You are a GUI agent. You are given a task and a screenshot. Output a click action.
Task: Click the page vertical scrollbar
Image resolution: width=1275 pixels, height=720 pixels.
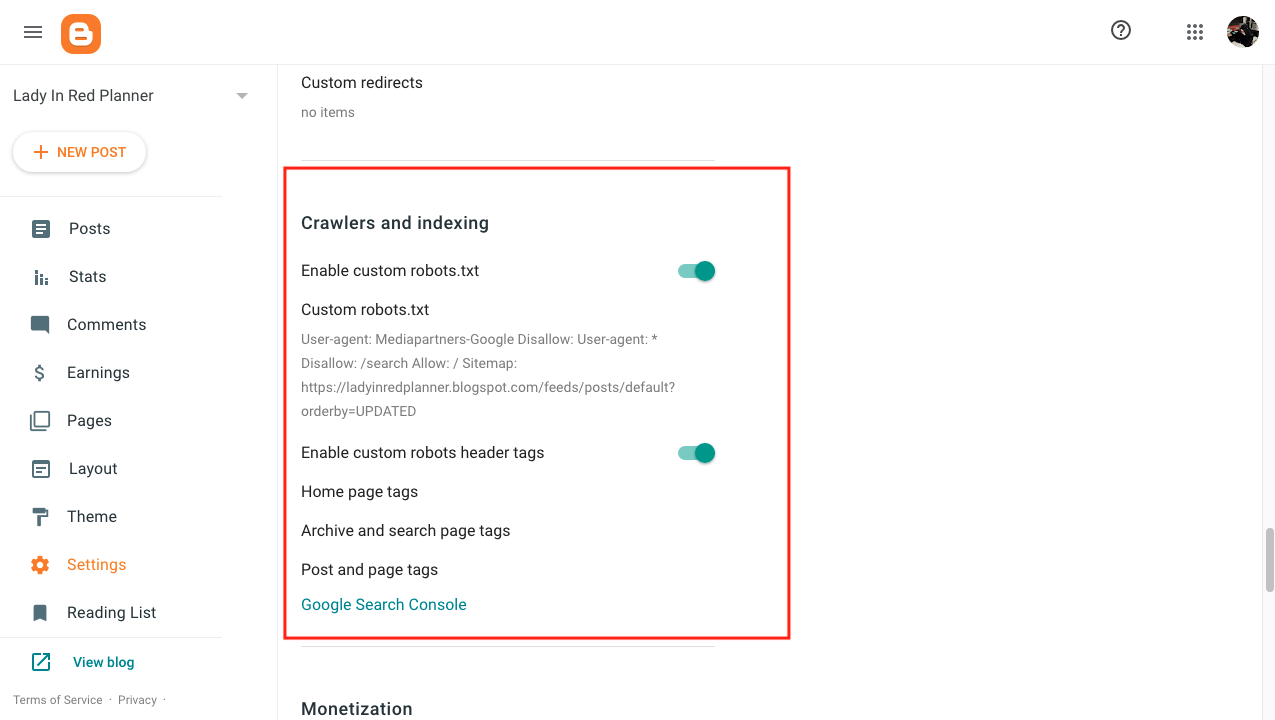tap(1270, 560)
